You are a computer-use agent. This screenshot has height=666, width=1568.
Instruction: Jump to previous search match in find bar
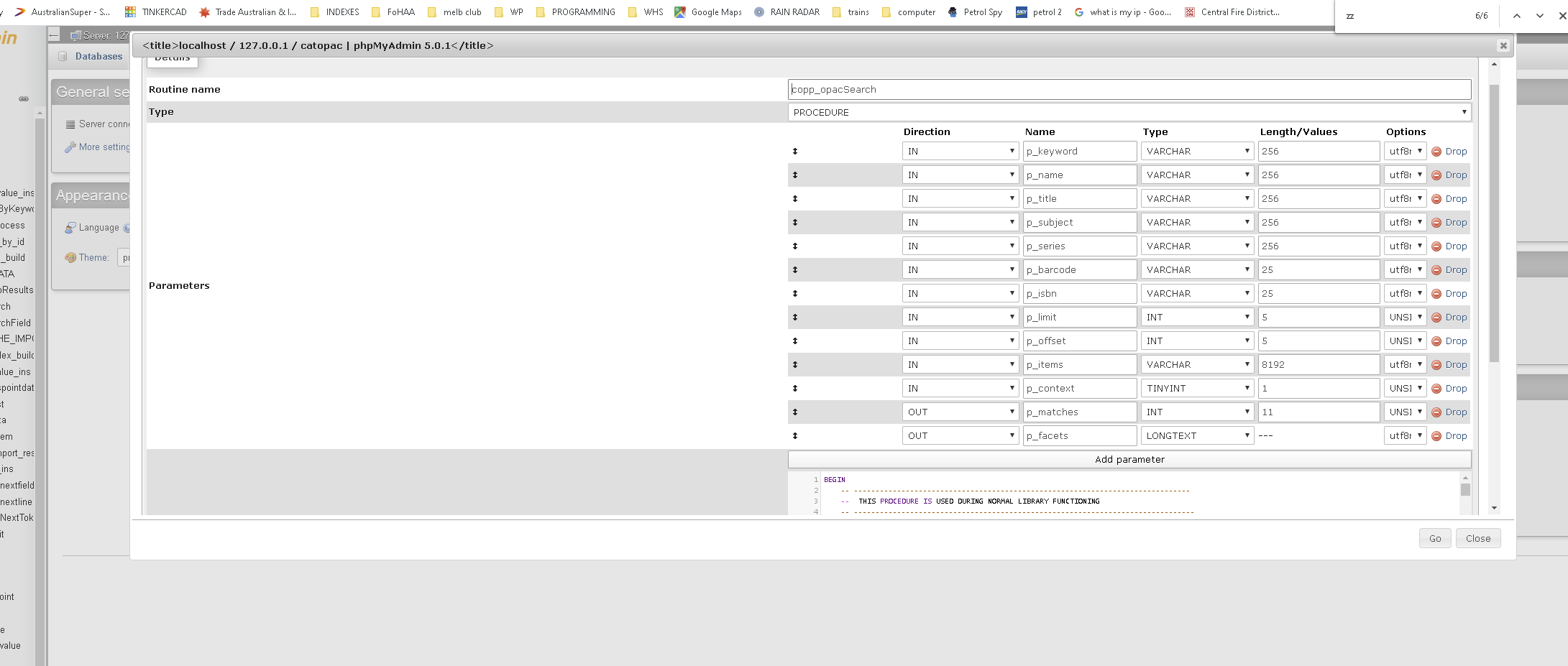[x=1517, y=15]
